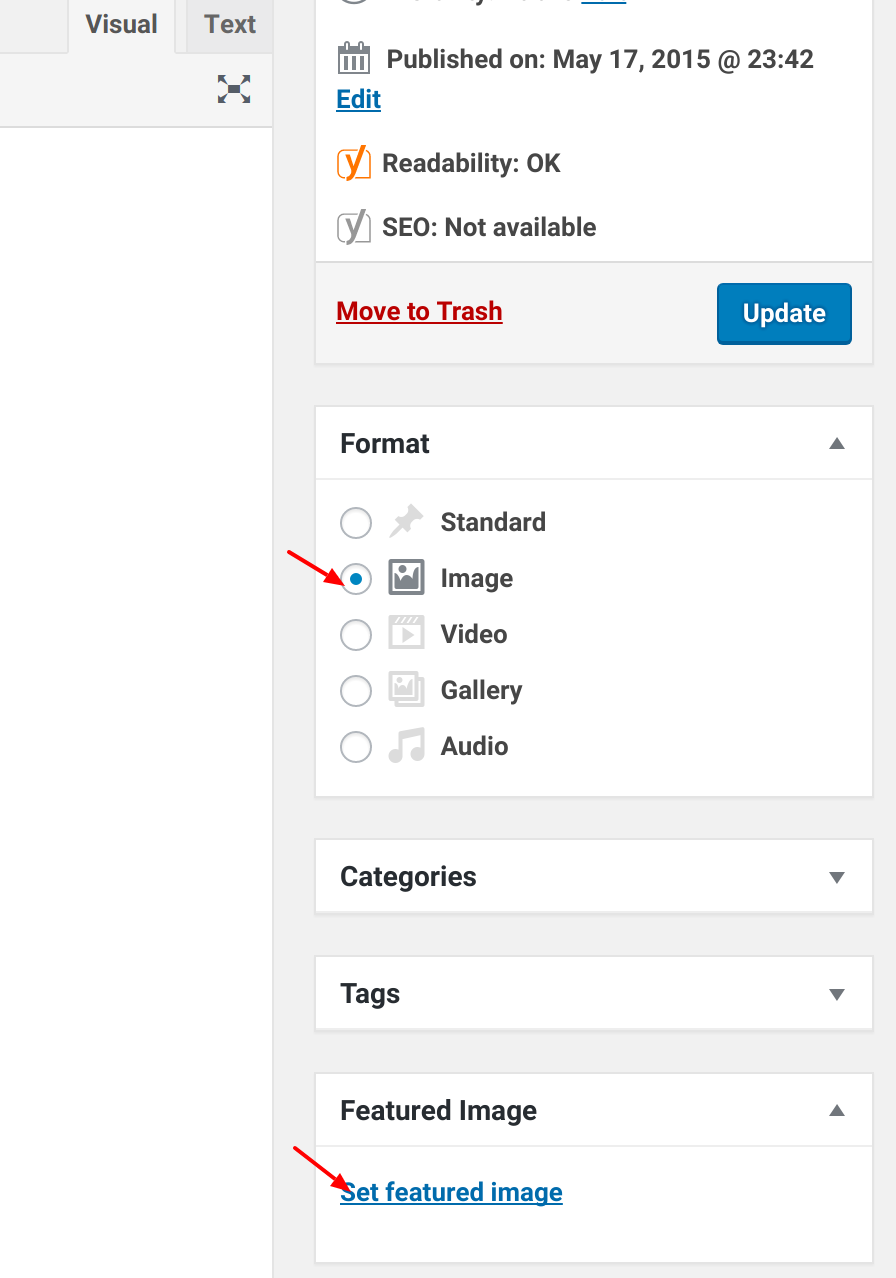Collapse the Format panel
The height and width of the screenshot is (1278, 896).
tap(837, 444)
